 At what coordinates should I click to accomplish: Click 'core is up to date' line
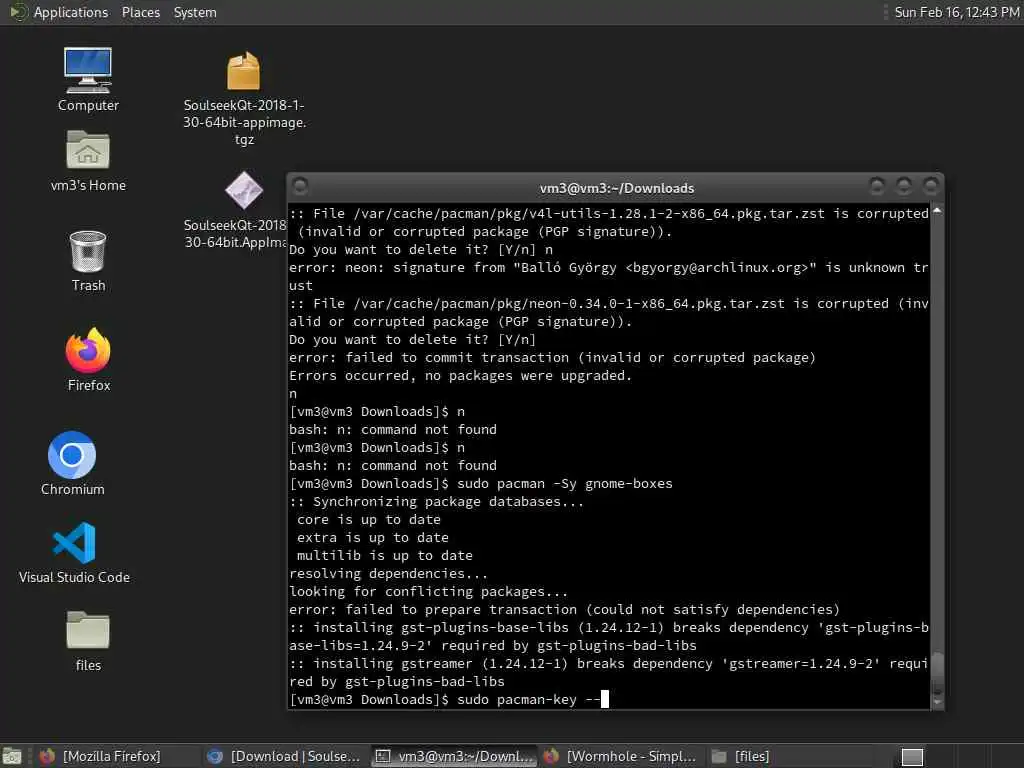[369, 520]
